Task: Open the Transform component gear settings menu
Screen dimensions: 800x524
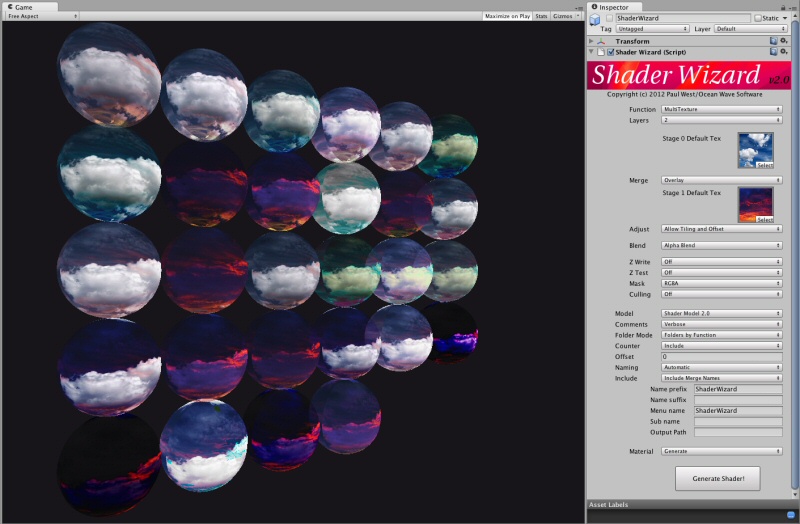Action: coord(784,41)
